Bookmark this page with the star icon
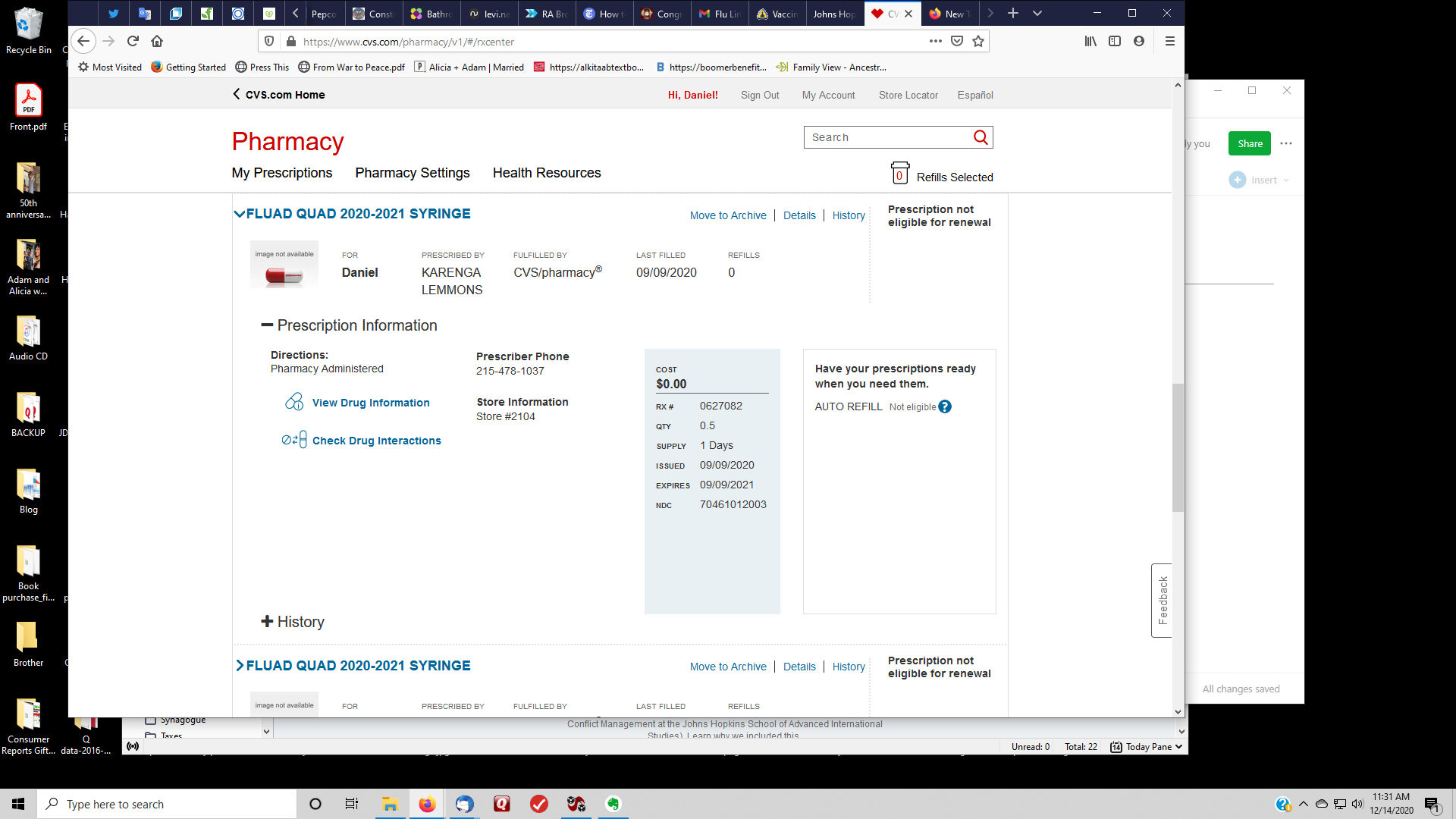1456x819 pixels. tap(978, 42)
